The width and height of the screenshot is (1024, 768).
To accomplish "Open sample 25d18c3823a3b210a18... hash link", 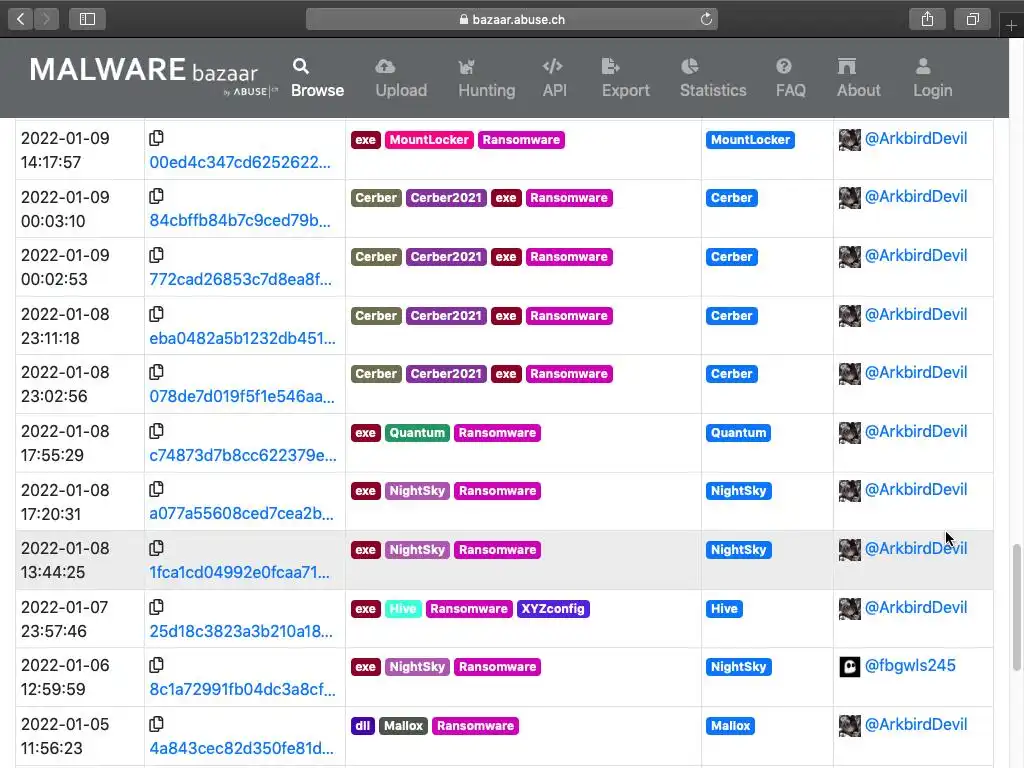I will point(241,631).
